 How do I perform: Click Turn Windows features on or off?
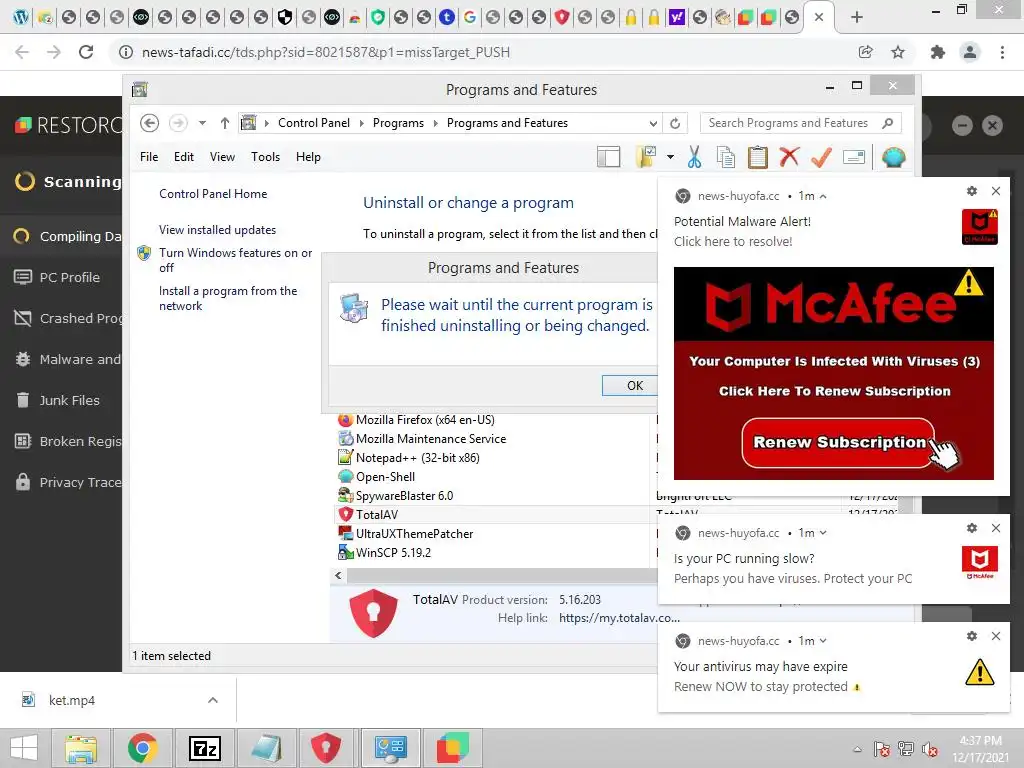pos(235,260)
